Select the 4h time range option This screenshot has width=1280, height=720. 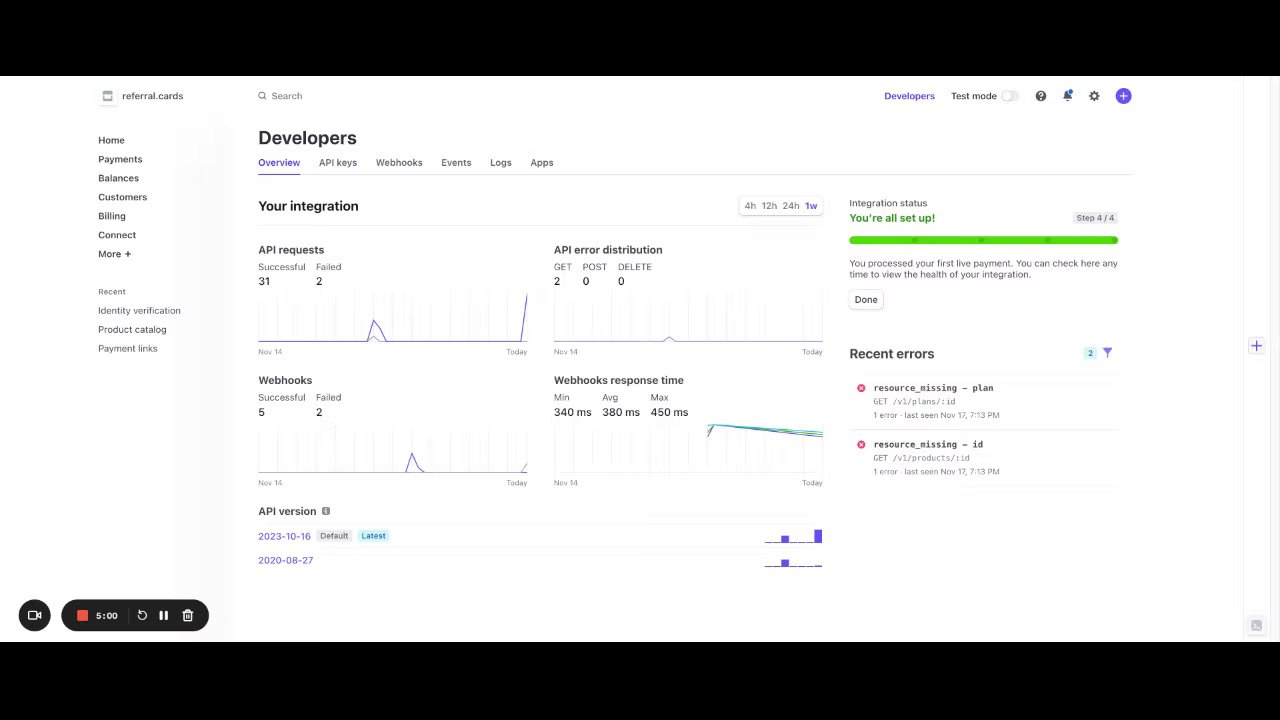coord(750,206)
